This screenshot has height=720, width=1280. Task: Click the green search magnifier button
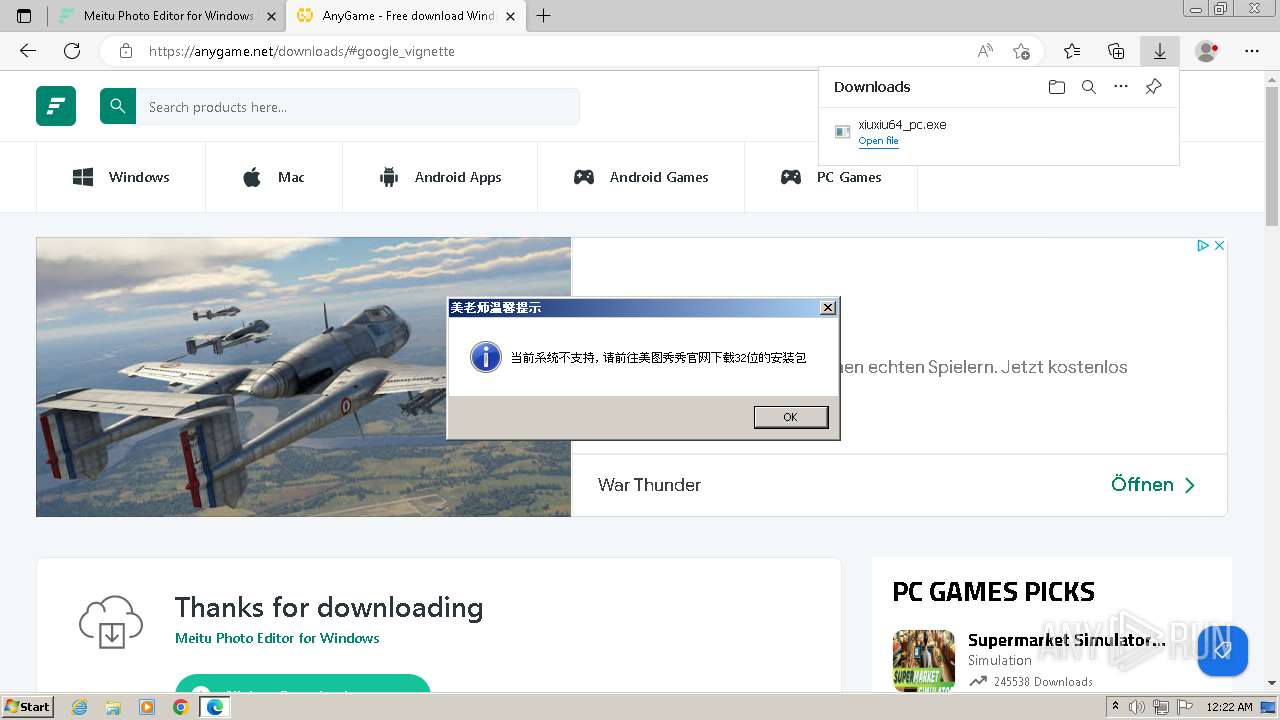tap(118, 106)
